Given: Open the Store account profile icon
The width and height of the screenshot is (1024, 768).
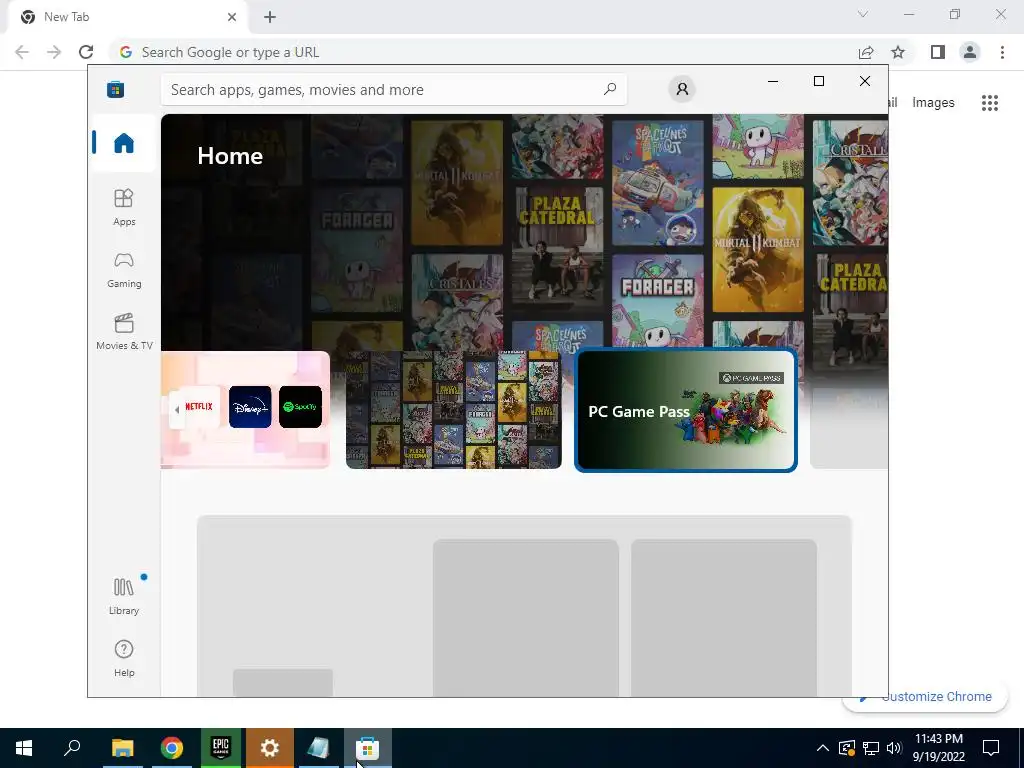Looking at the screenshot, I should click(682, 89).
